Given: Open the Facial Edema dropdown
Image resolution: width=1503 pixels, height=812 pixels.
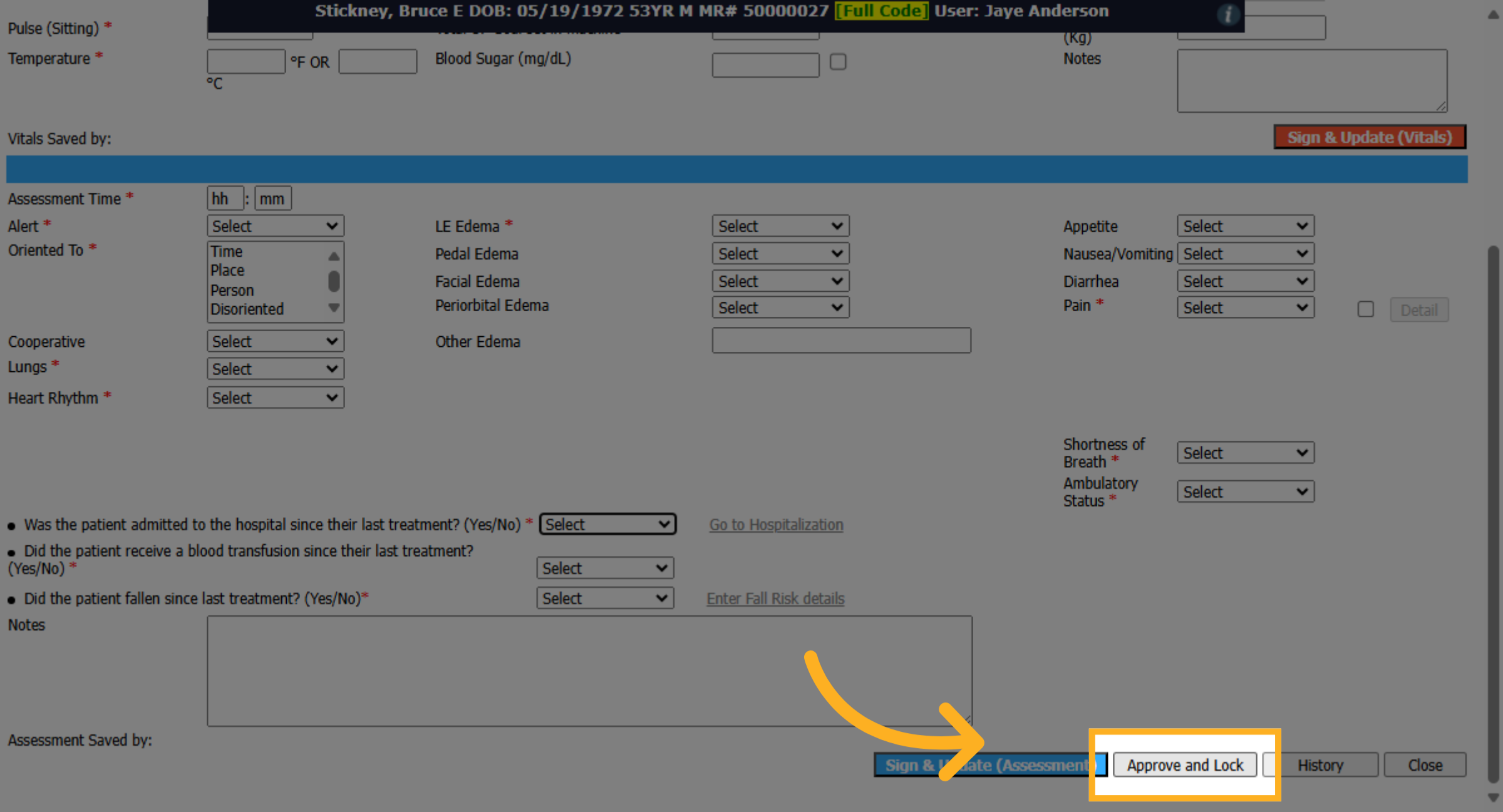Looking at the screenshot, I should [780, 281].
